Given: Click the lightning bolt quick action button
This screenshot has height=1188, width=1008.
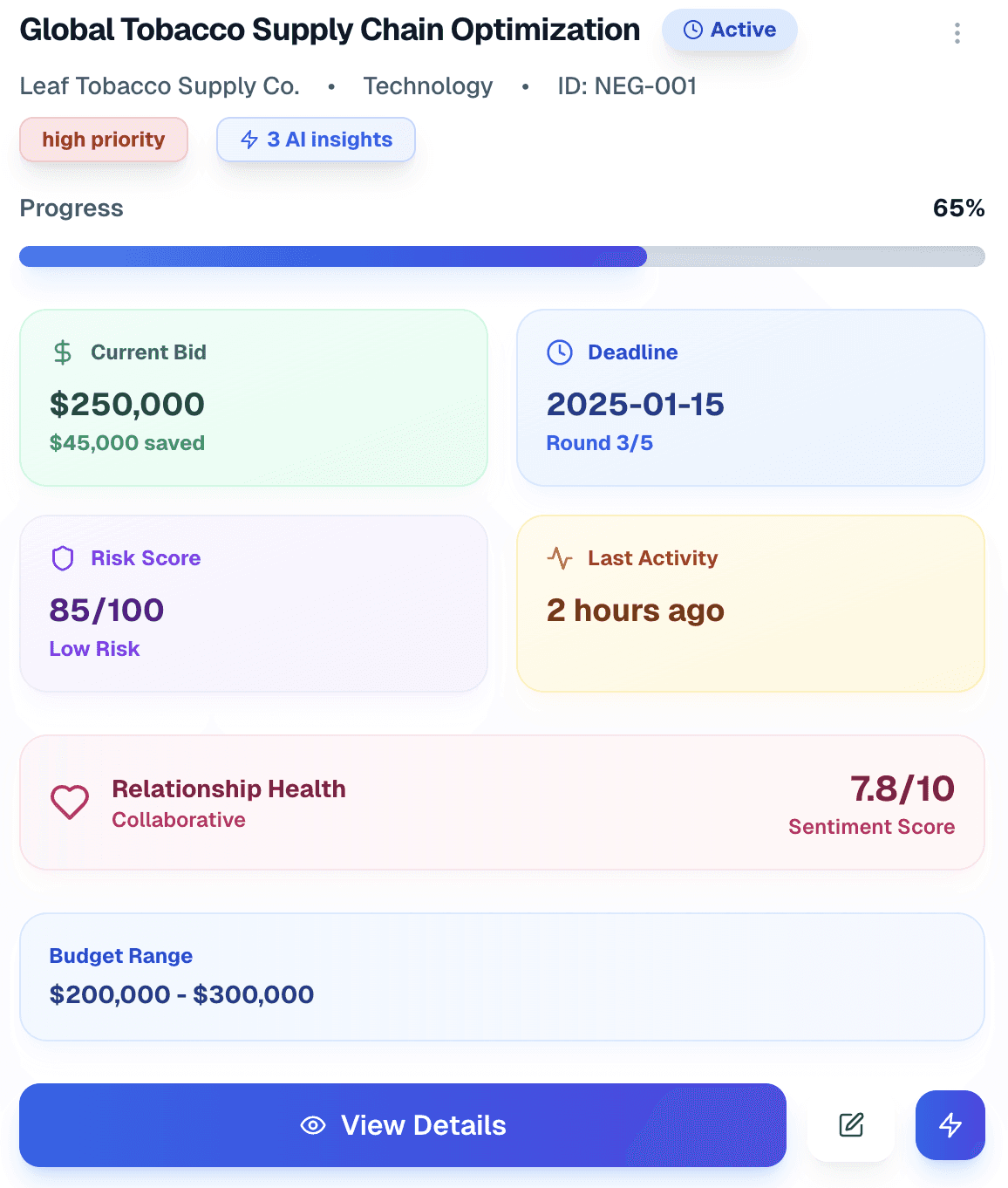Looking at the screenshot, I should pyautogui.click(x=950, y=1125).
